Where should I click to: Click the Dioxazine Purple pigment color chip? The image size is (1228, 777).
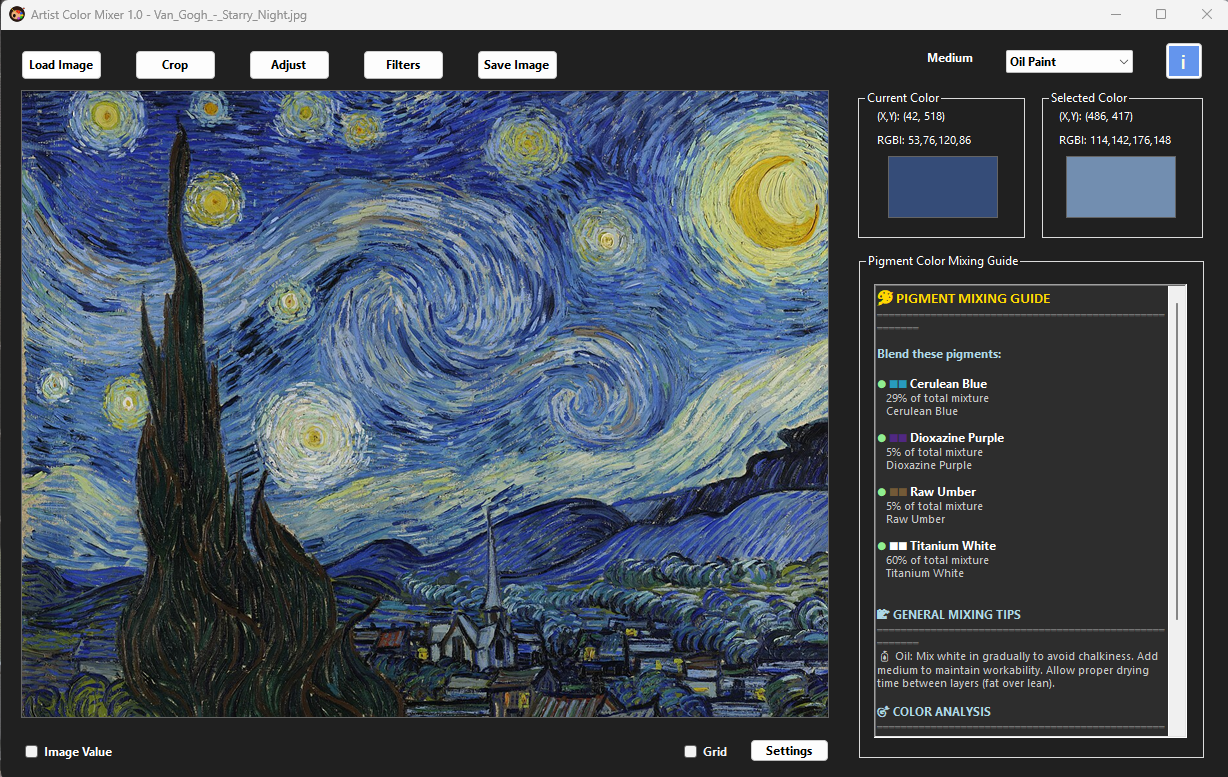point(897,438)
